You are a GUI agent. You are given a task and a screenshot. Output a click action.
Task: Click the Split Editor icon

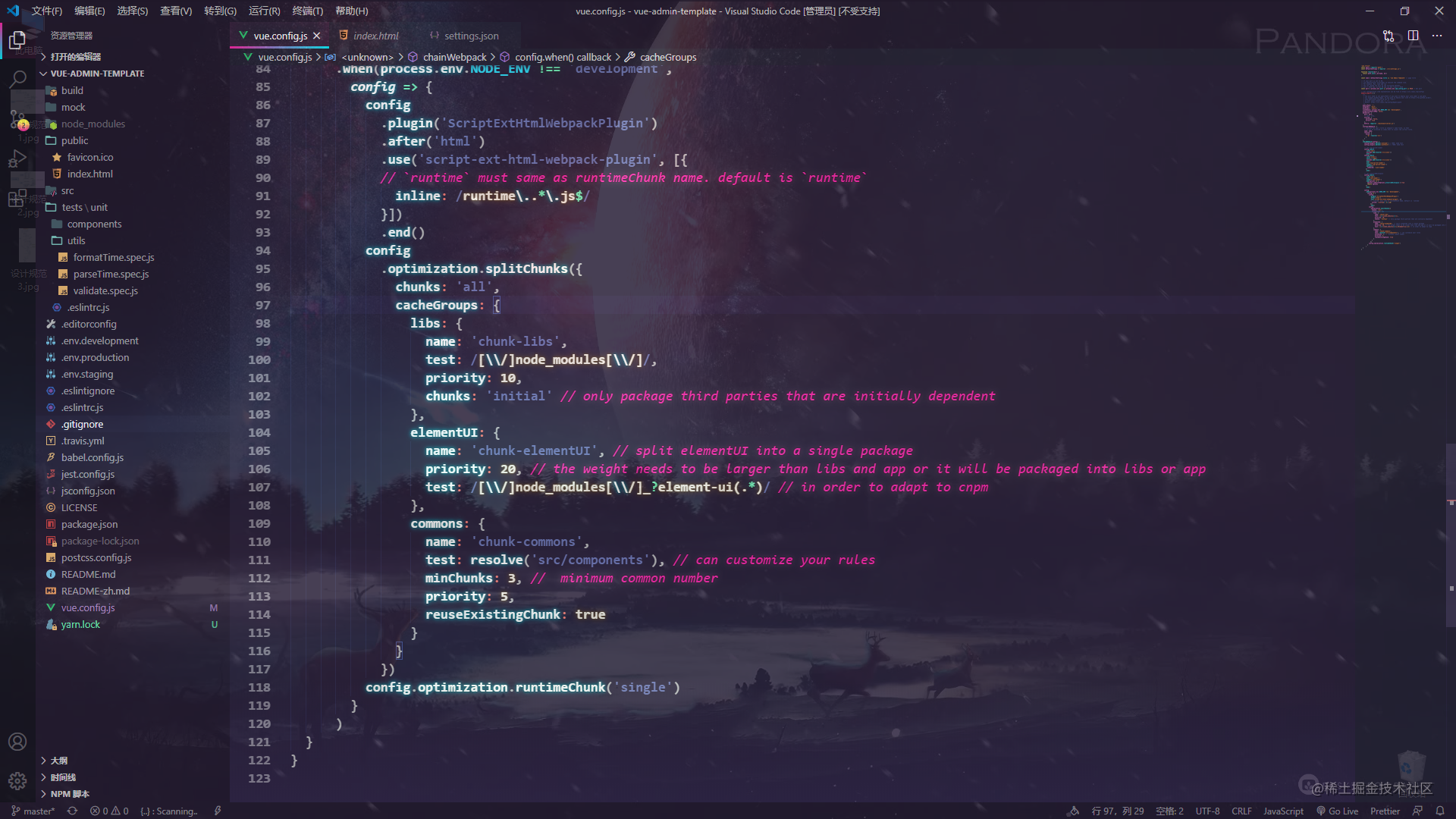1412,36
